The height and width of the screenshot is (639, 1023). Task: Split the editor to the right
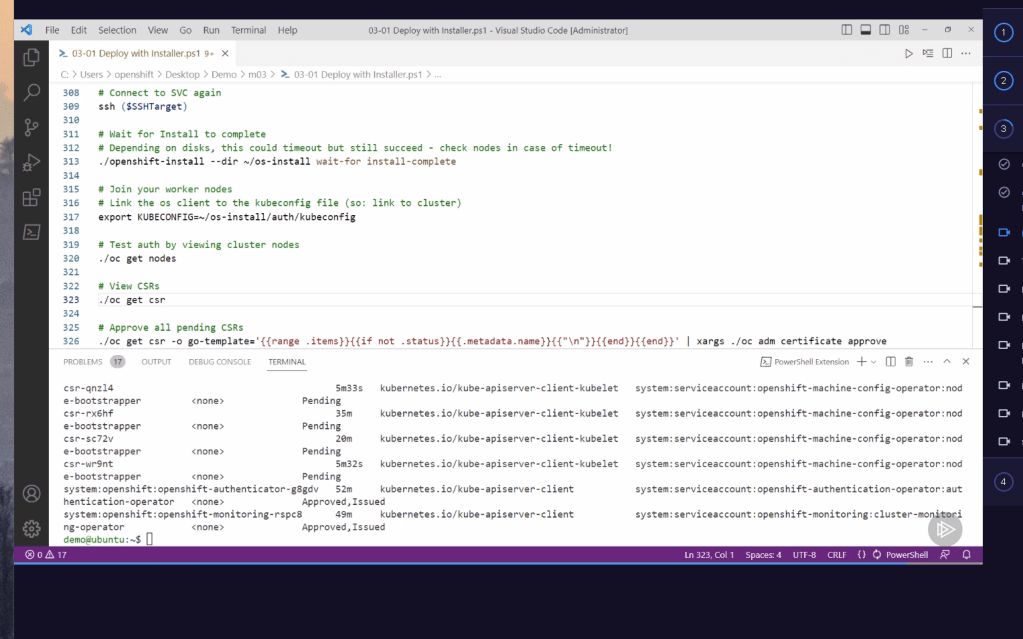(x=947, y=54)
